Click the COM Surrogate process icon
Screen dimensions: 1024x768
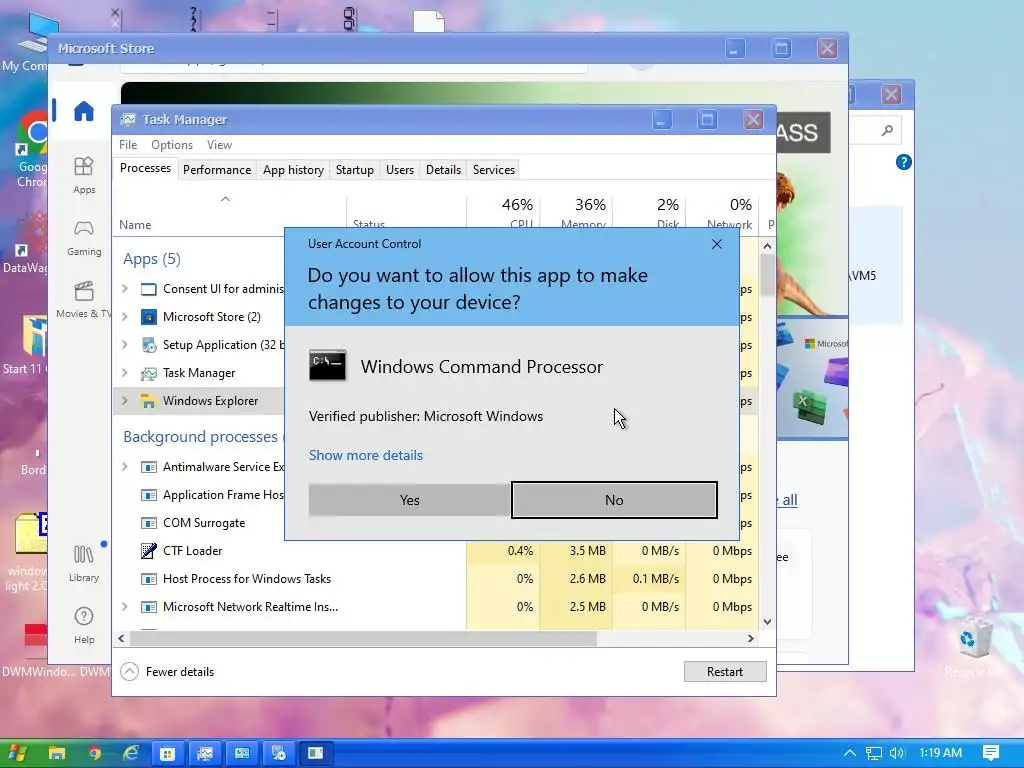point(149,523)
